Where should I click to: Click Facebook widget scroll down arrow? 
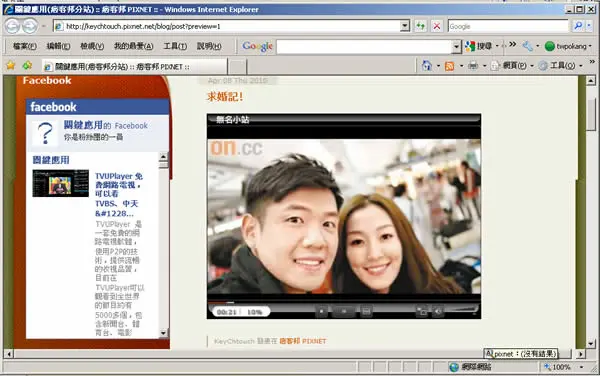[163, 333]
